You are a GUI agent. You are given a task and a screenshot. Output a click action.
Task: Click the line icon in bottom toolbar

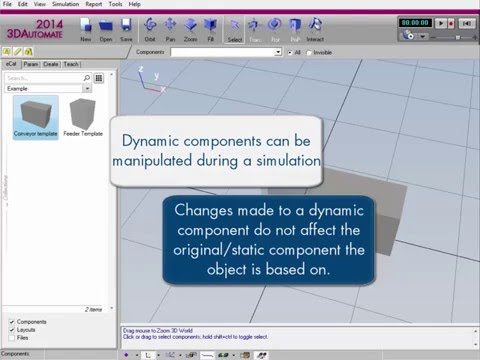[207, 355]
